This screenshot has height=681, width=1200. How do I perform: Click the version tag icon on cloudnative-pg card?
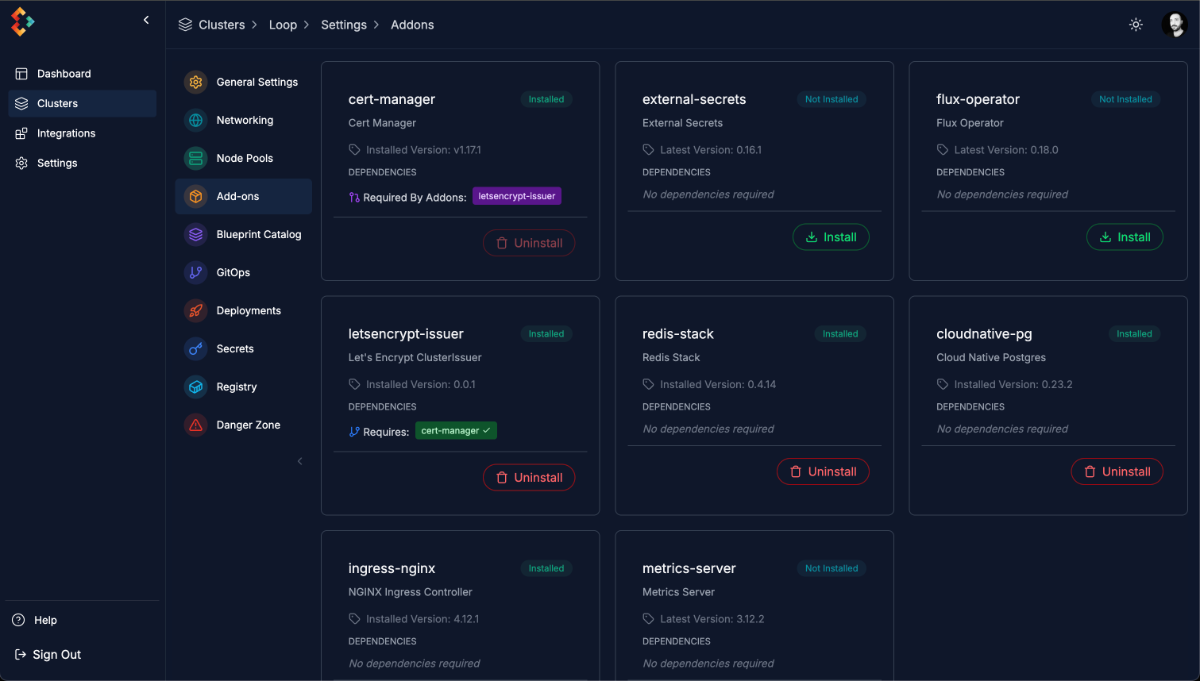coord(942,384)
